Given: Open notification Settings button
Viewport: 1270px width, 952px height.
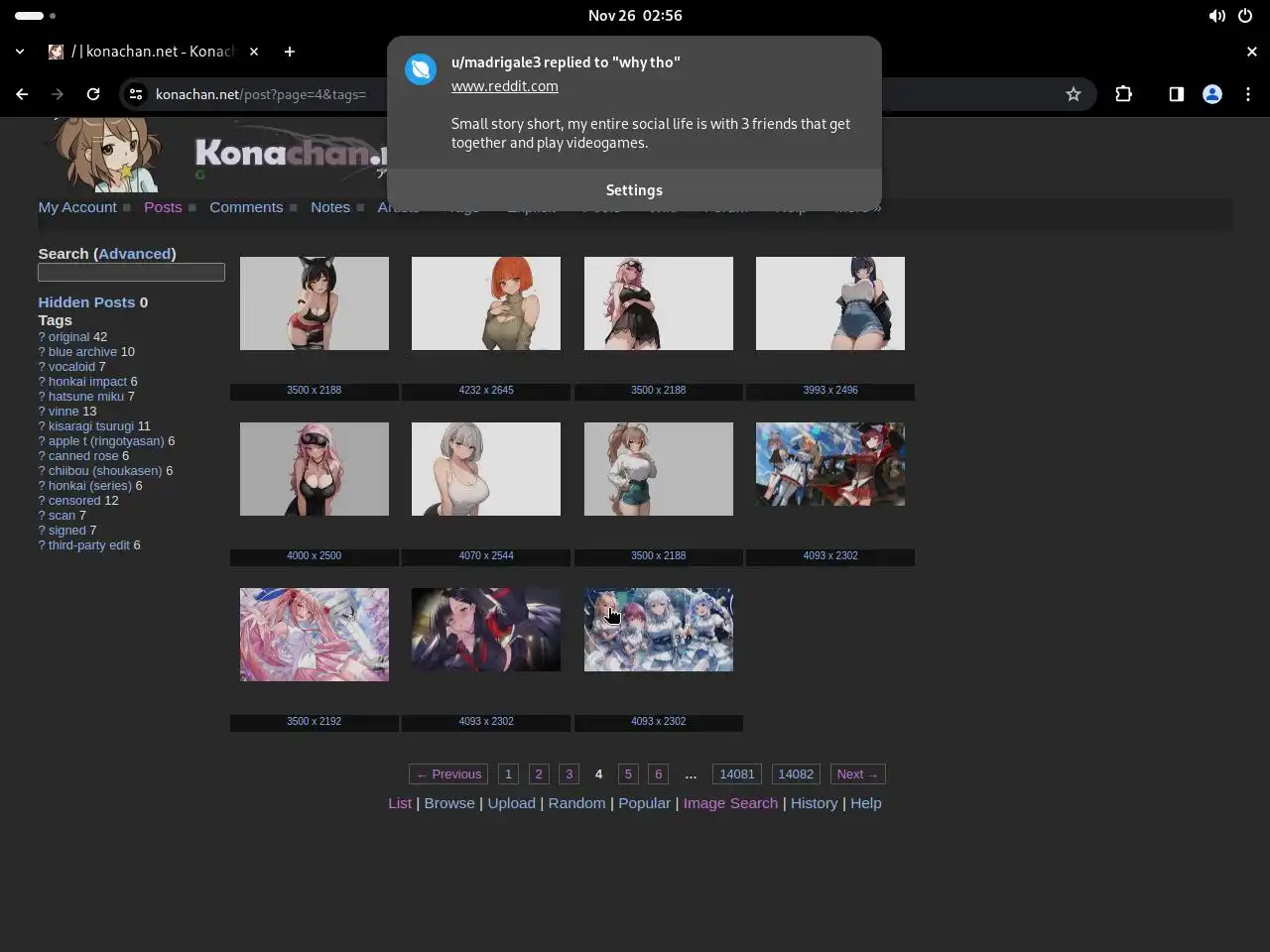Looking at the screenshot, I should (x=634, y=190).
